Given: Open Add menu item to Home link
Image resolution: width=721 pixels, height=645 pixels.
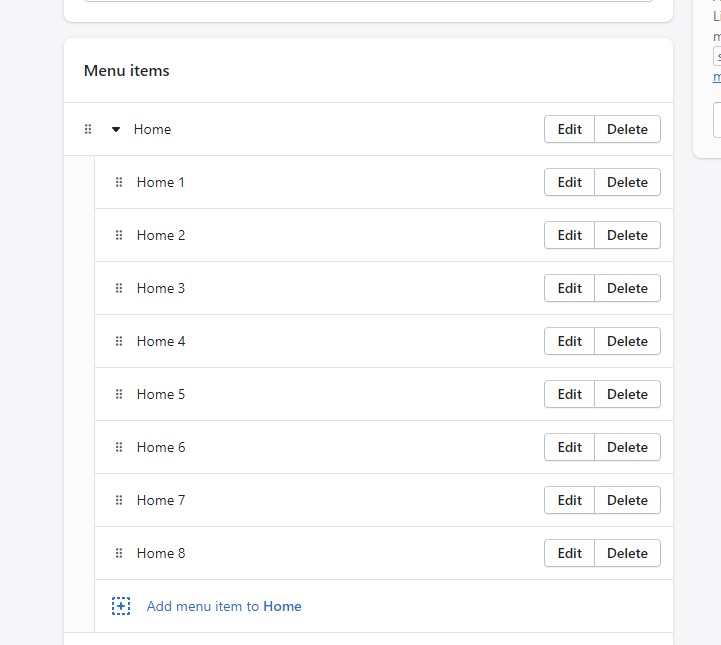Looking at the screenshot, I should (224, 606).
